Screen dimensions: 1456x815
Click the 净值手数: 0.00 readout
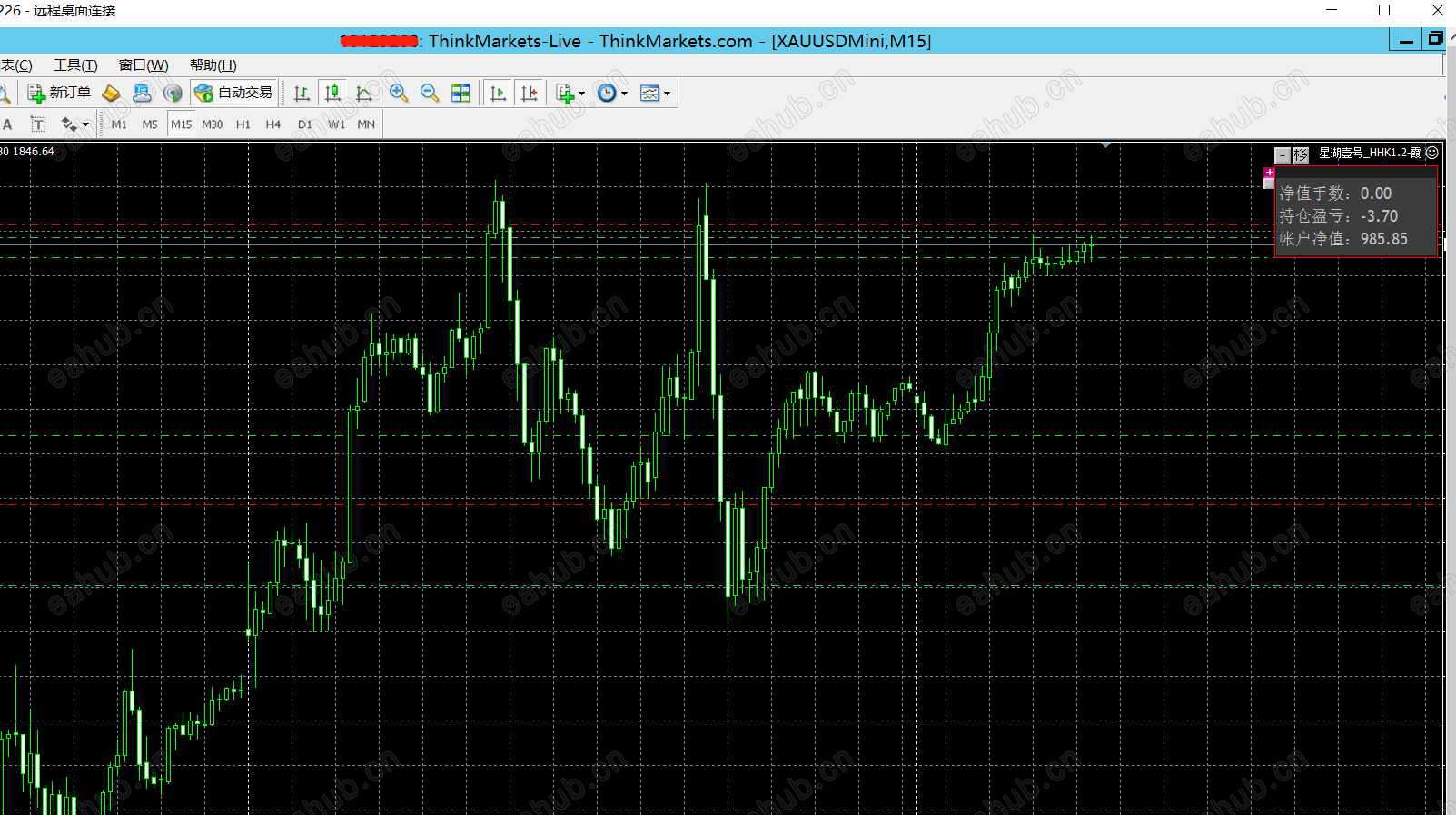click(1335, 194)
